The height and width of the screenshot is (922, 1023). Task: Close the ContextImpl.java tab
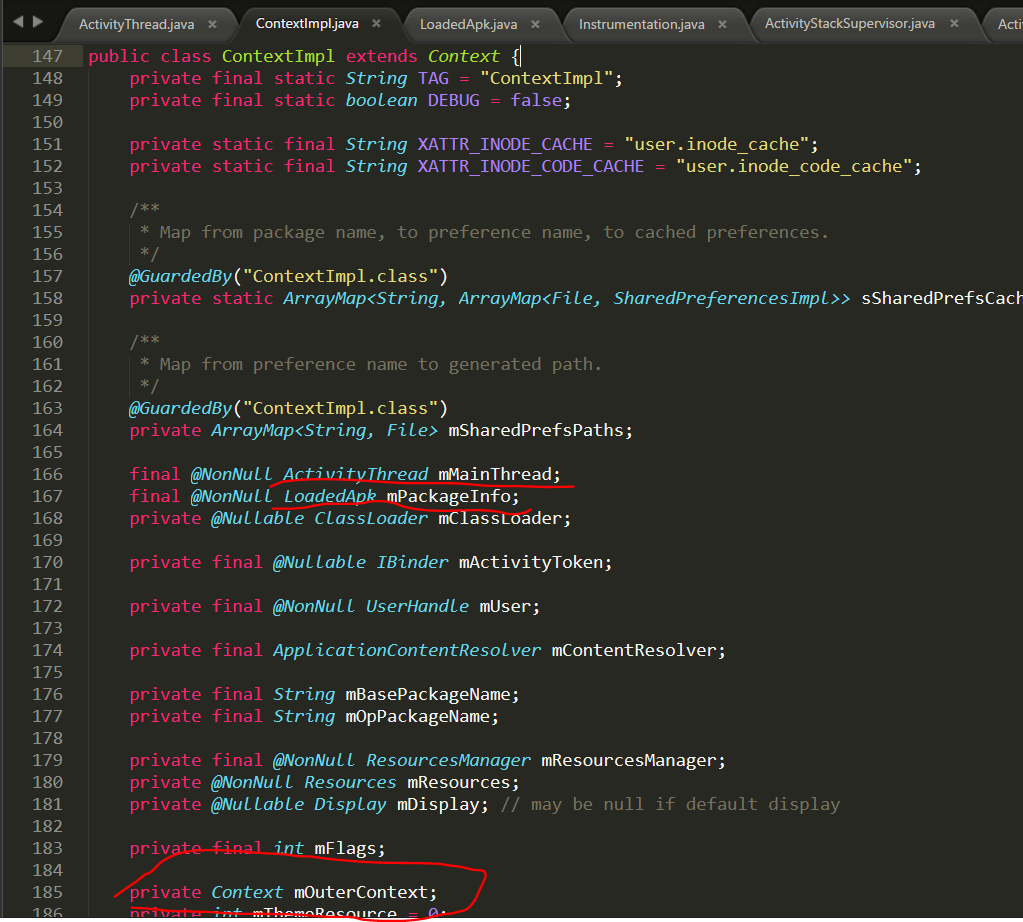(x=376, y=23)
